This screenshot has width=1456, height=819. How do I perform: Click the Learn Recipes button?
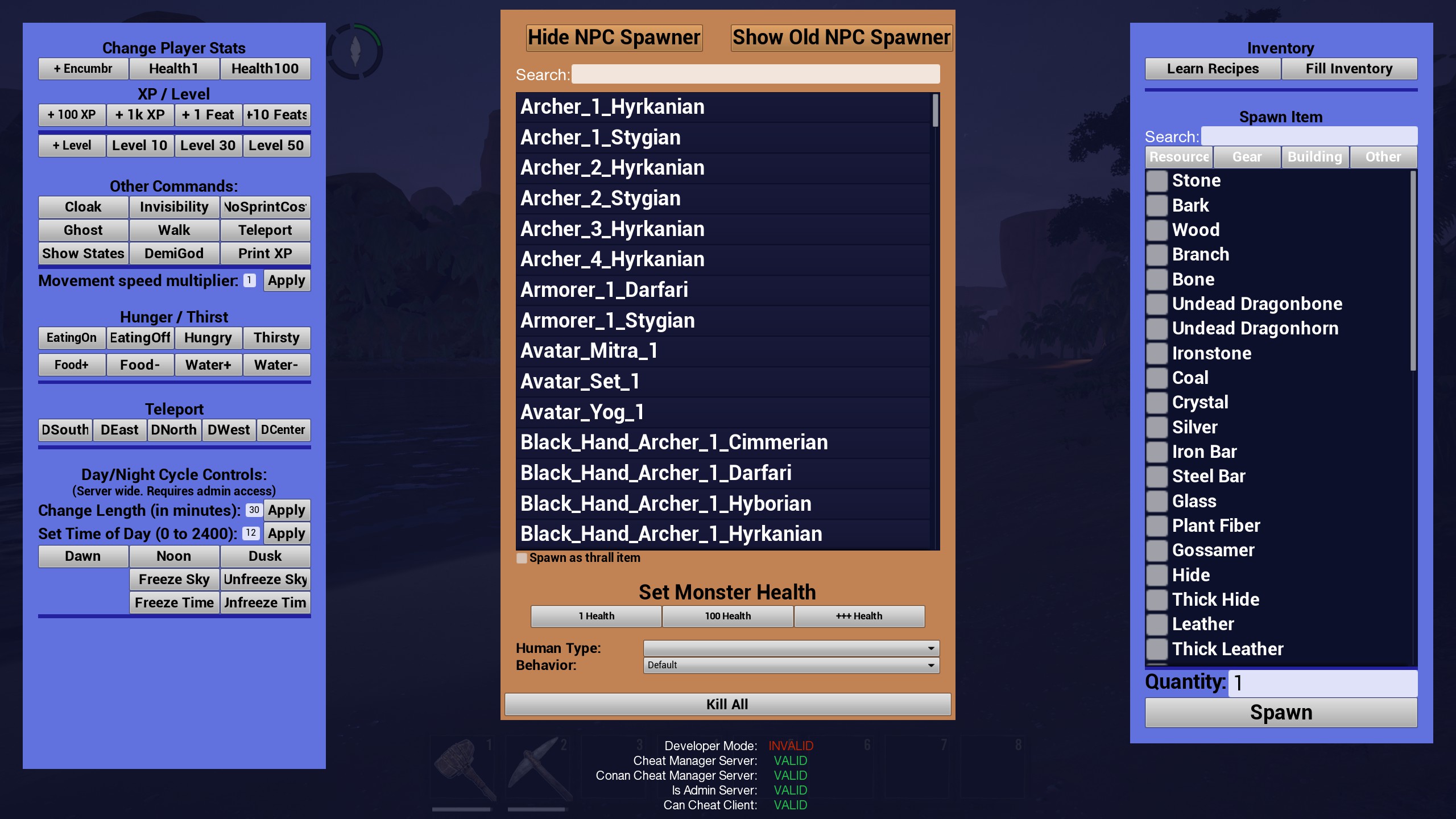click(x=1212, y=68)
